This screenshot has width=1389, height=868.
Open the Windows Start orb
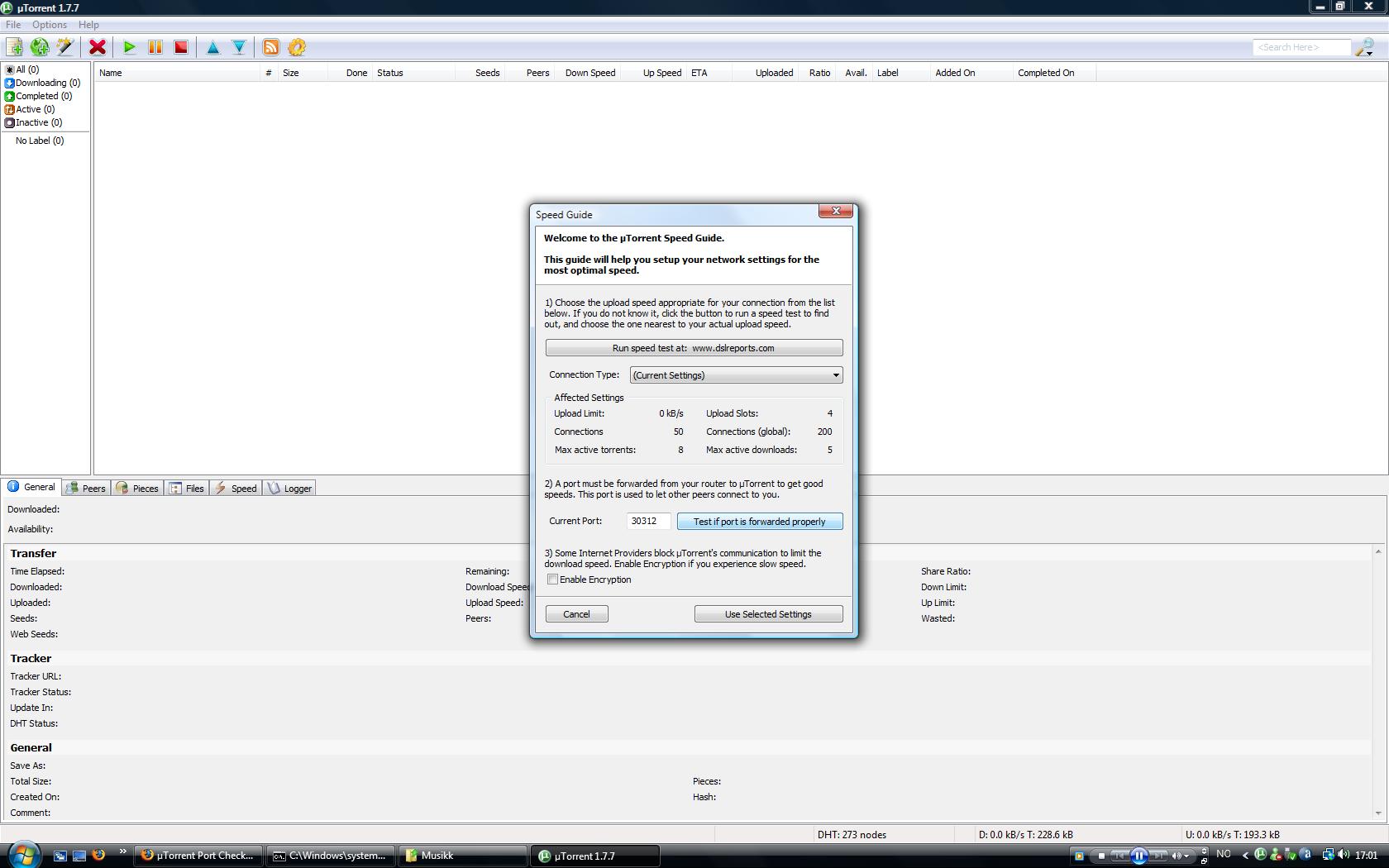pyautogui.click(x=23, y=855)
